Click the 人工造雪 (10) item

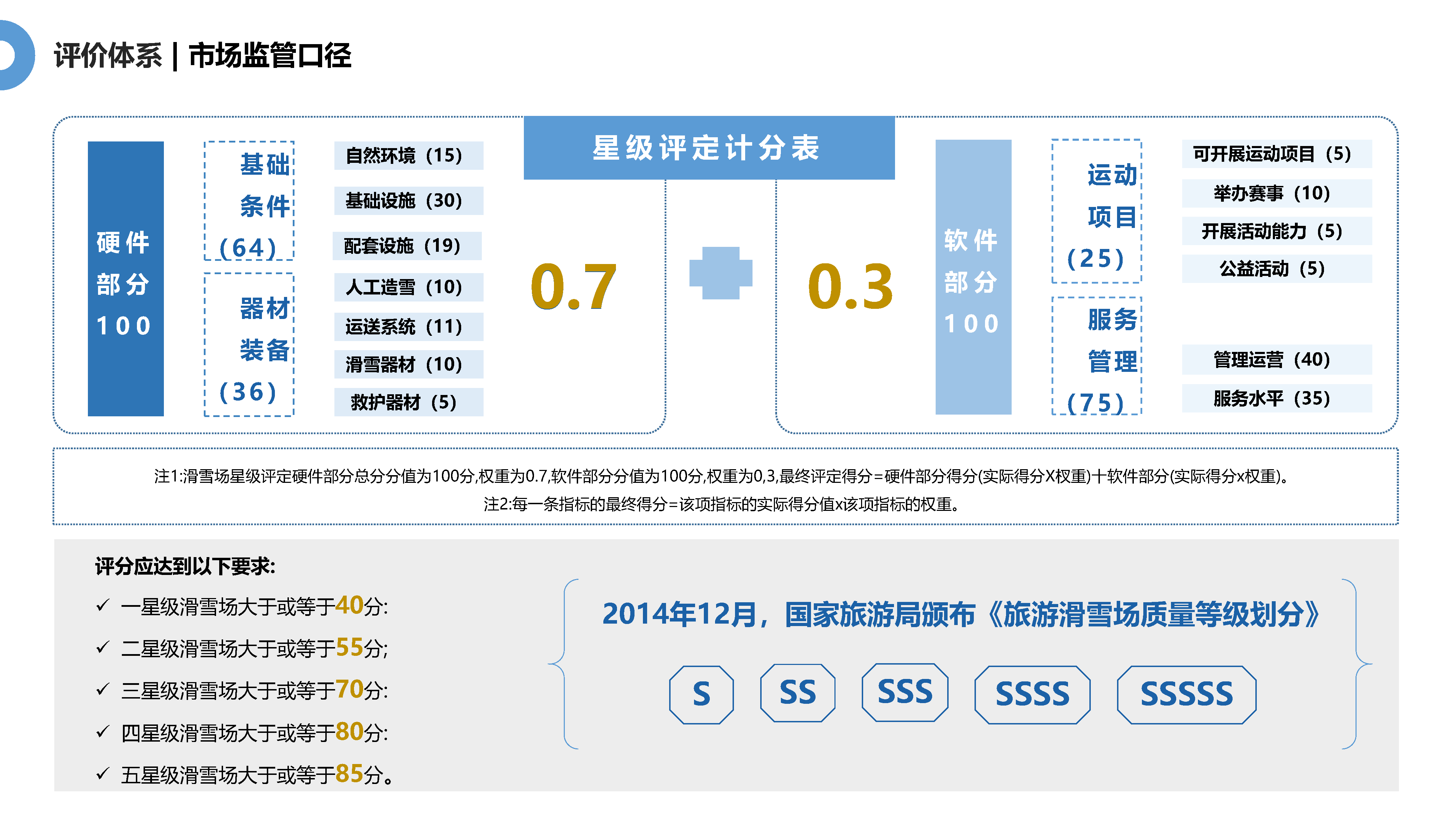409,287
